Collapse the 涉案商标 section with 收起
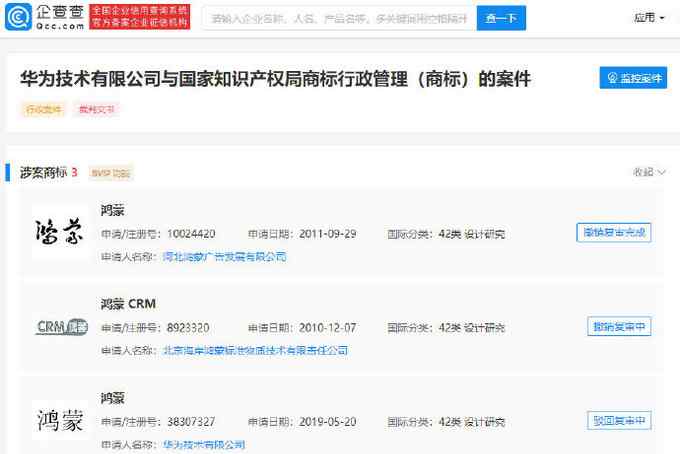 pos(649,172)
